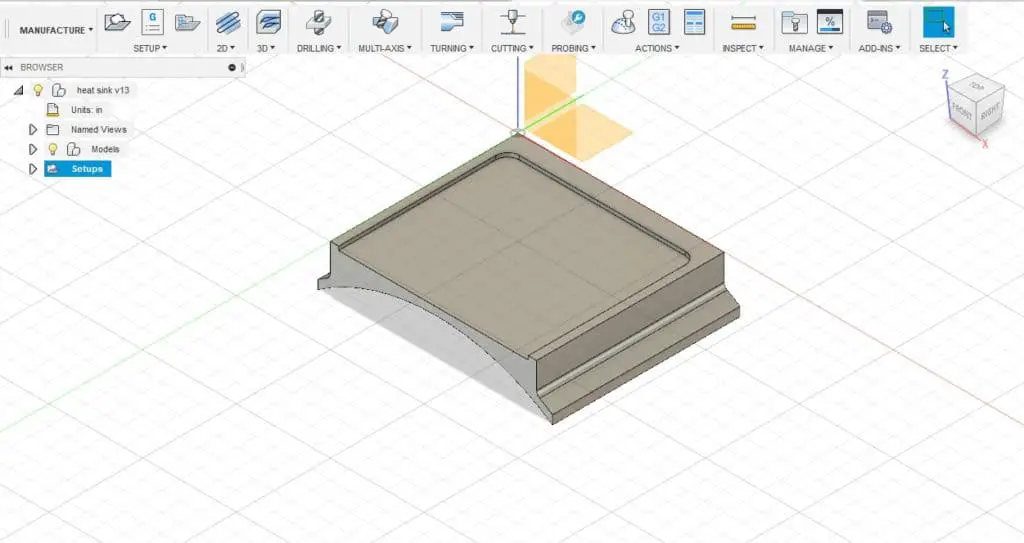Screen dimensions: 1024x543
Task: Click the heat sink v13 component icon
Action: (58, 90)
